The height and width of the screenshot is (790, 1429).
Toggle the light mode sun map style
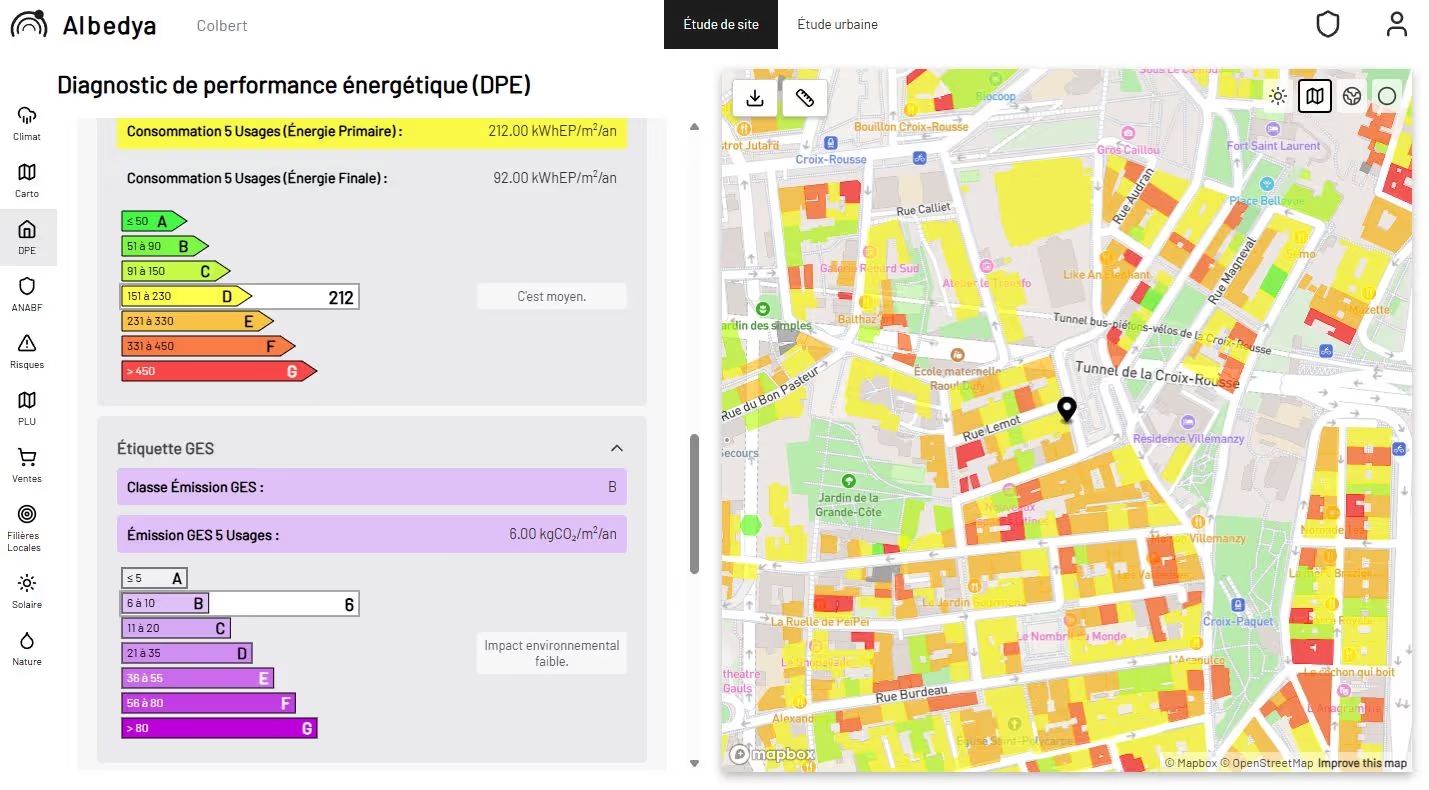click(1277, 97)
